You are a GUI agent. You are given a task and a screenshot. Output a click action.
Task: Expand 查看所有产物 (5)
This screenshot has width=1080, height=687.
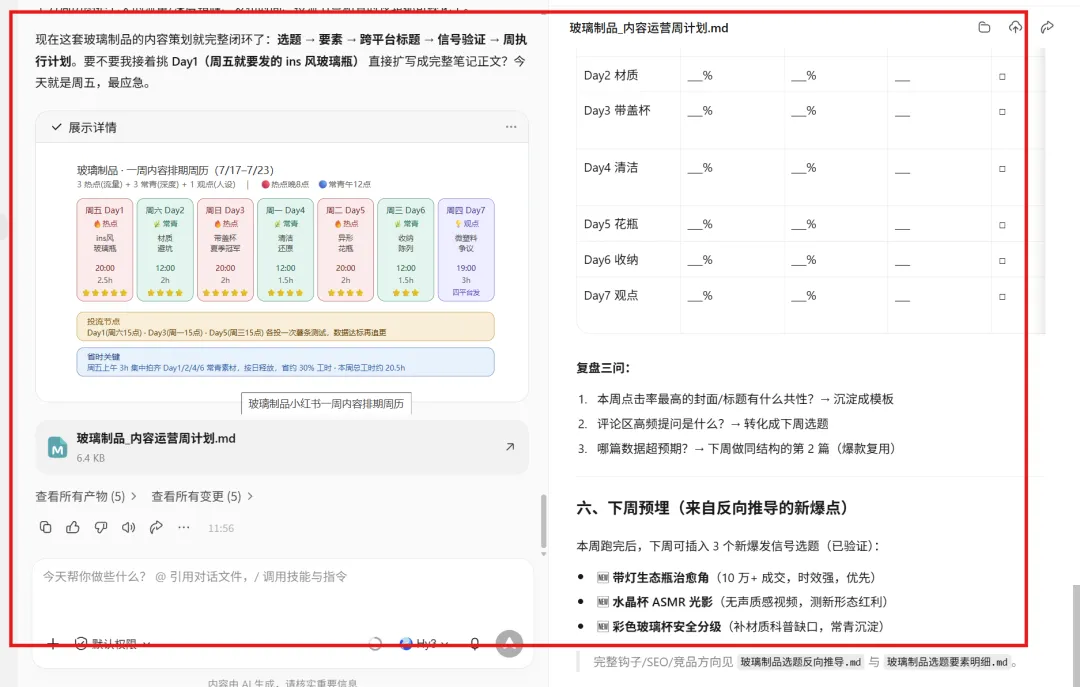point(86,496)
